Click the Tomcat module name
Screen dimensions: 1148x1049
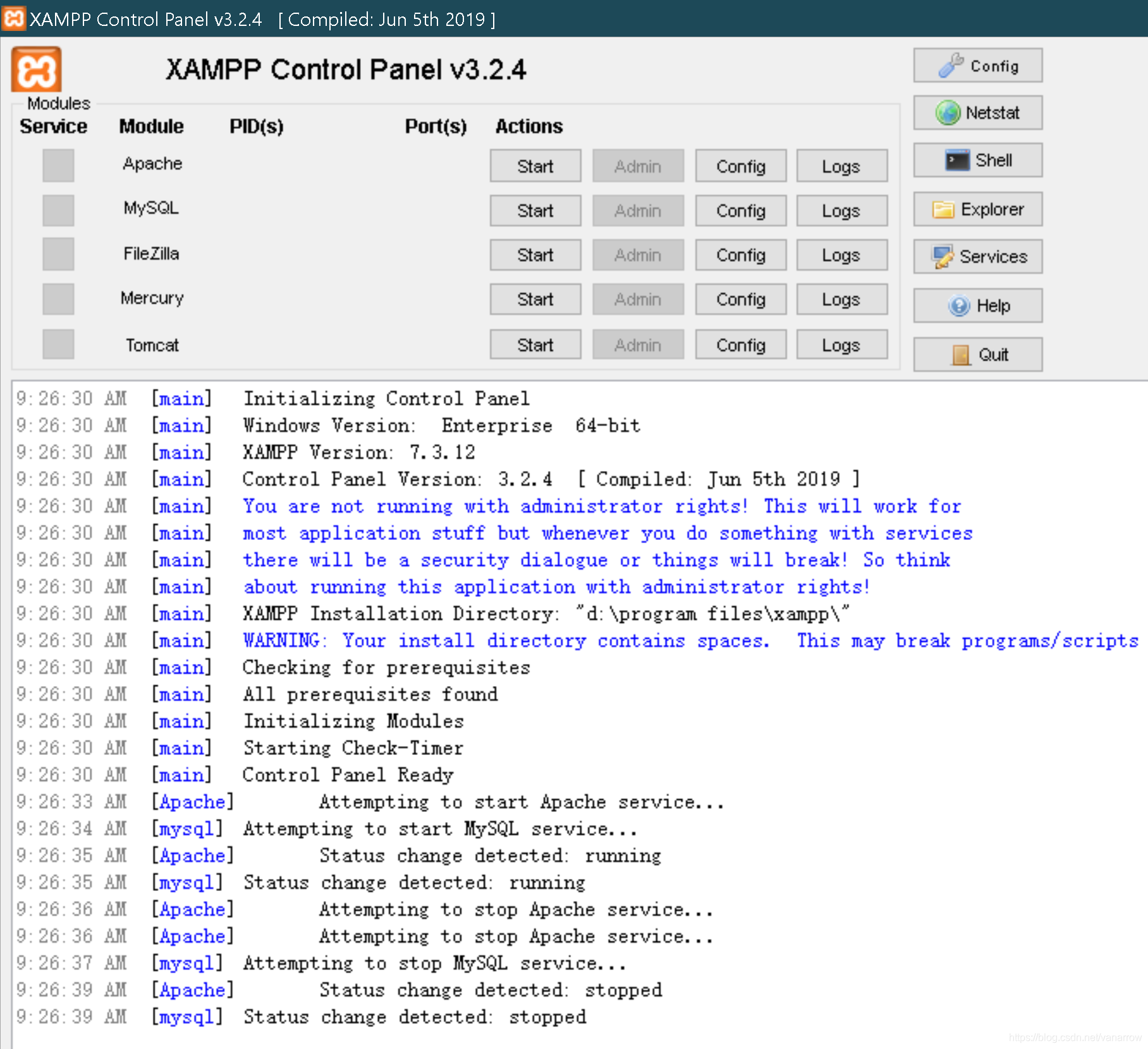click(152, 345)
